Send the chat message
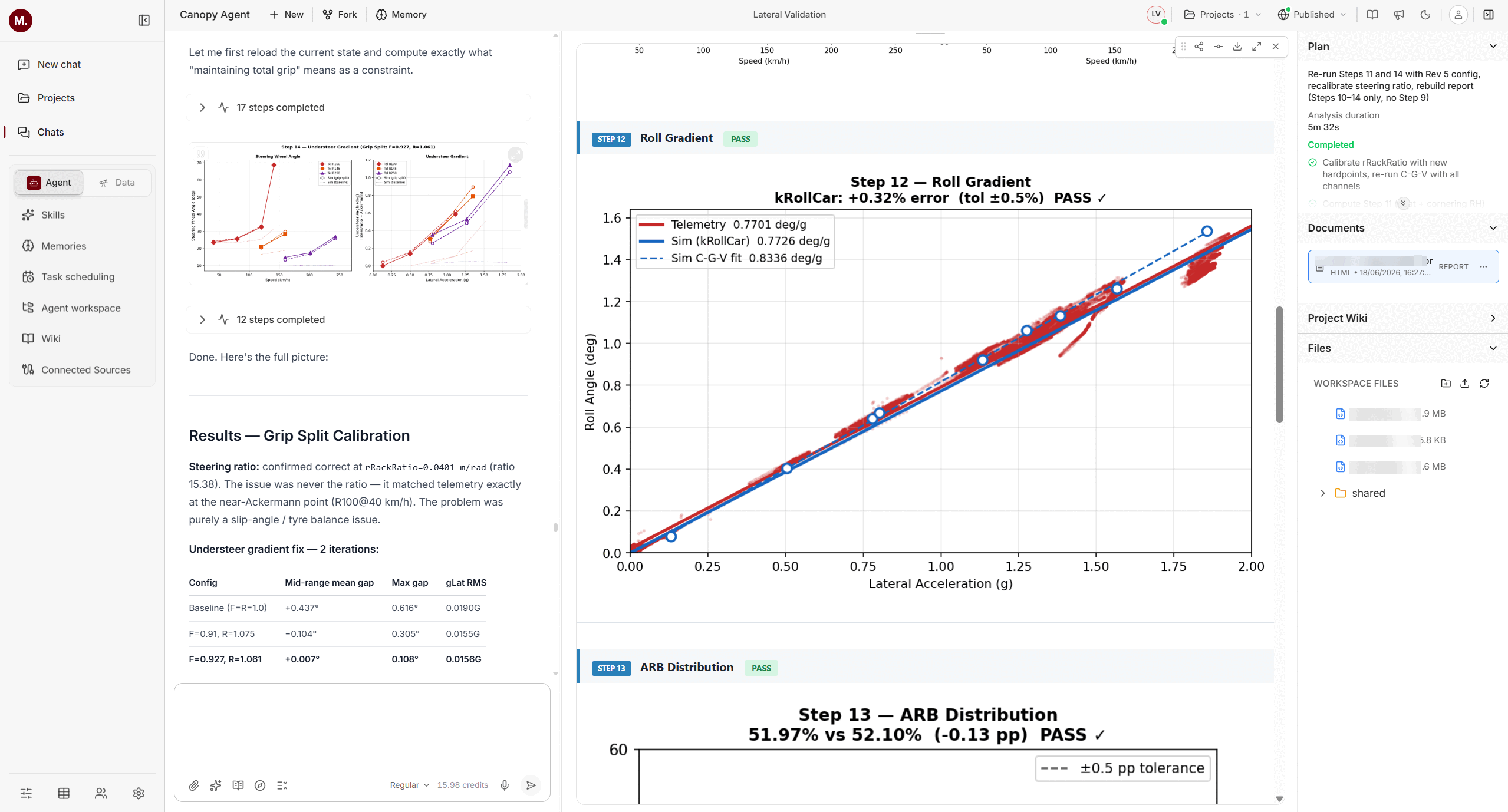 tap(531, 785)
